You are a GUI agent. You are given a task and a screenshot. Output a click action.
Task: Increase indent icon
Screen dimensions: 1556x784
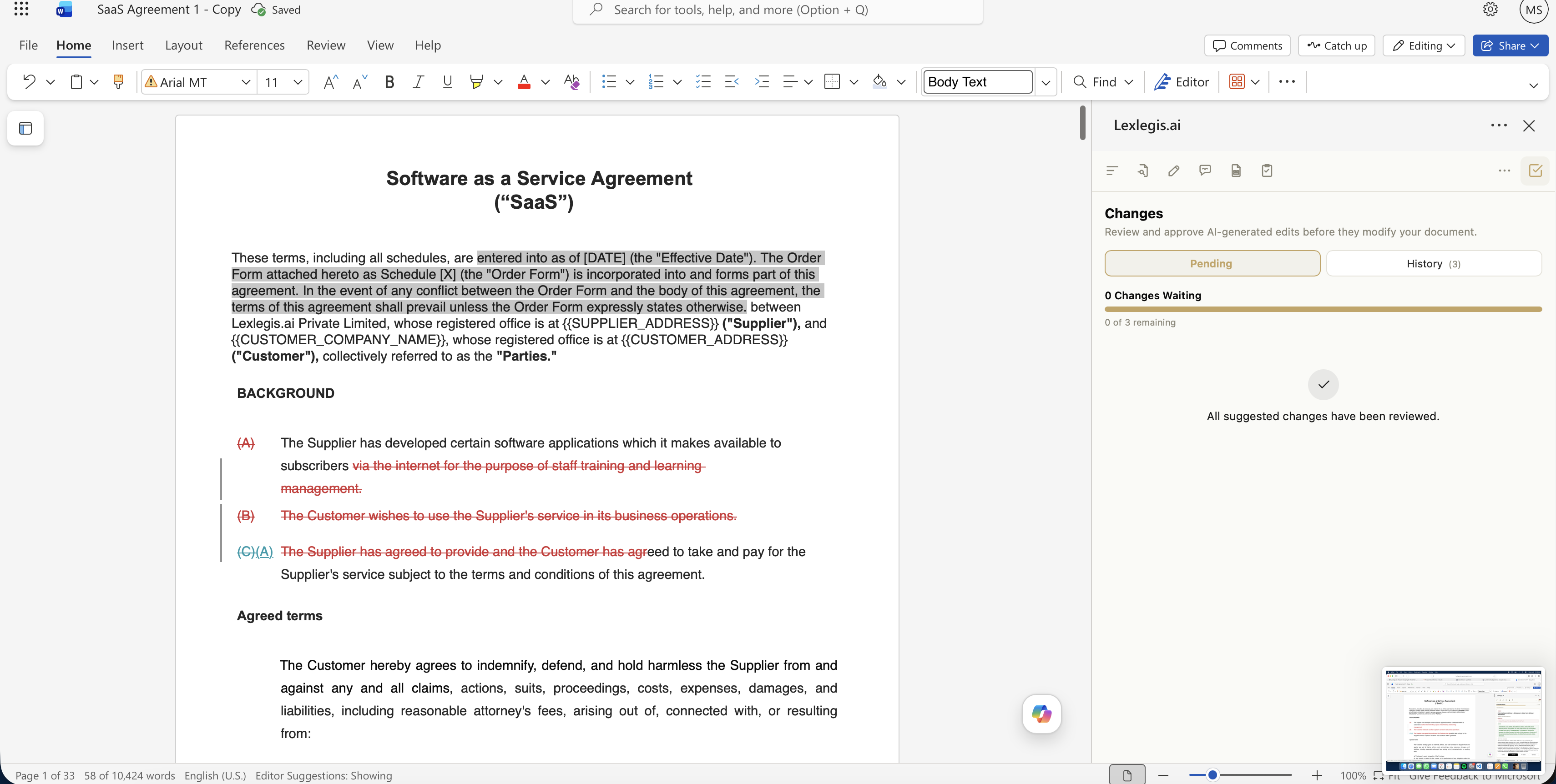[x=762, y=81]
